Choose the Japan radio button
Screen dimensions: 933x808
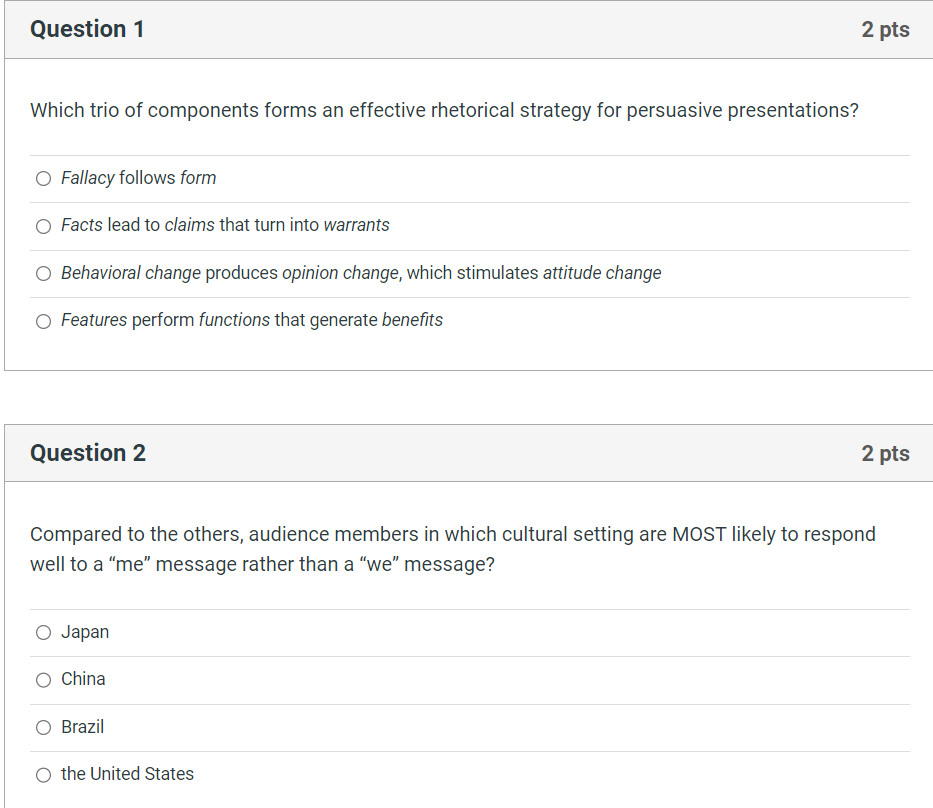43,632
